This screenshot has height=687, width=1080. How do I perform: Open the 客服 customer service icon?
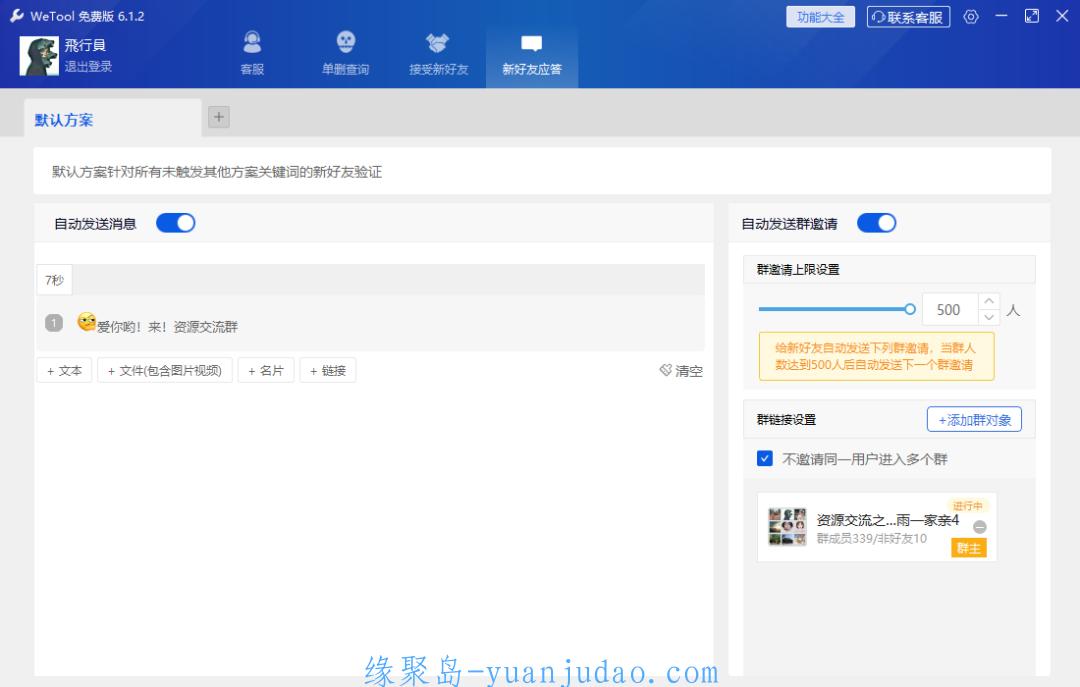(x=252, y=43)
